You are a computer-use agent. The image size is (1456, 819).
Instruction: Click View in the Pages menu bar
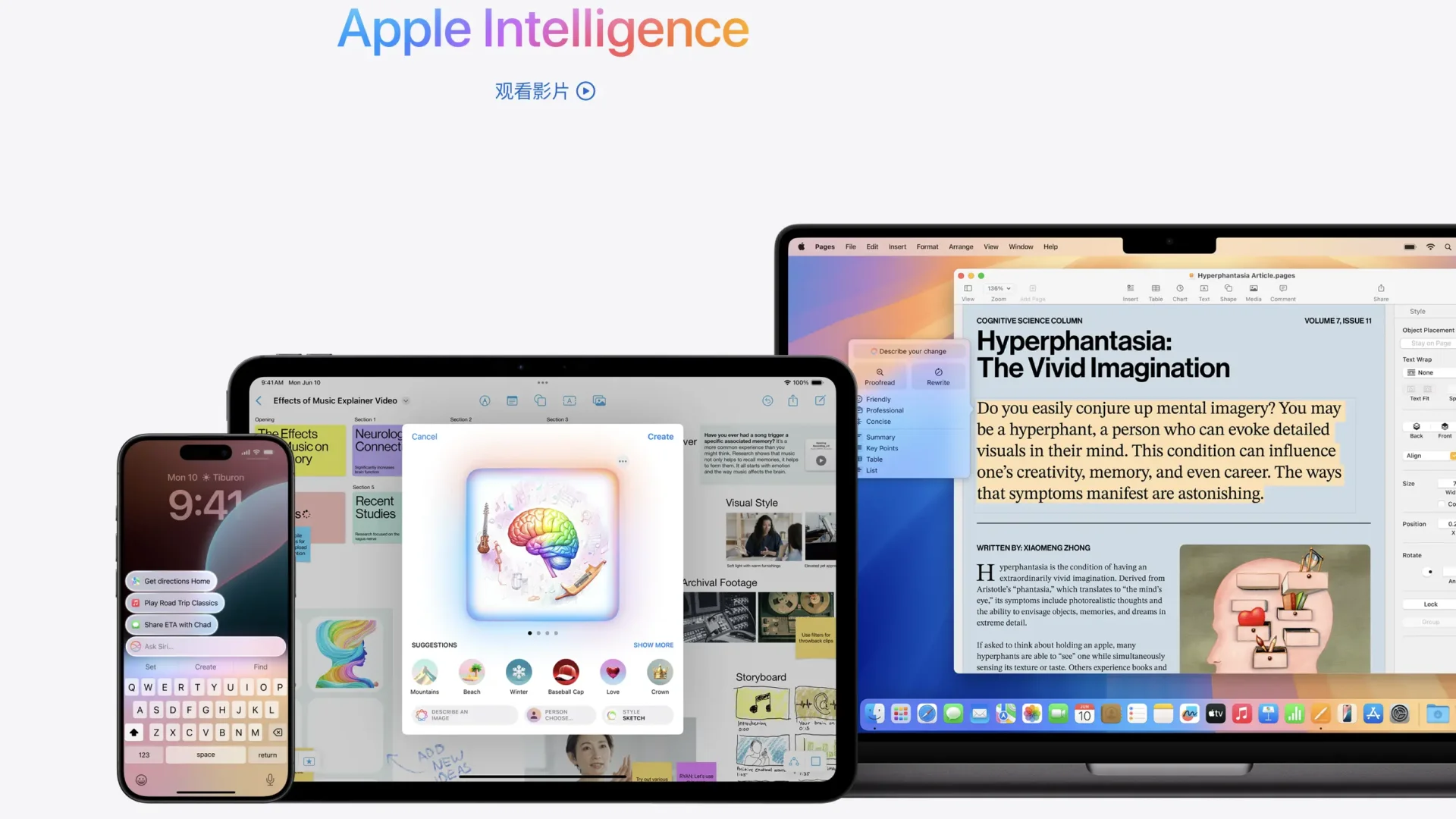[x=990, y=246]
